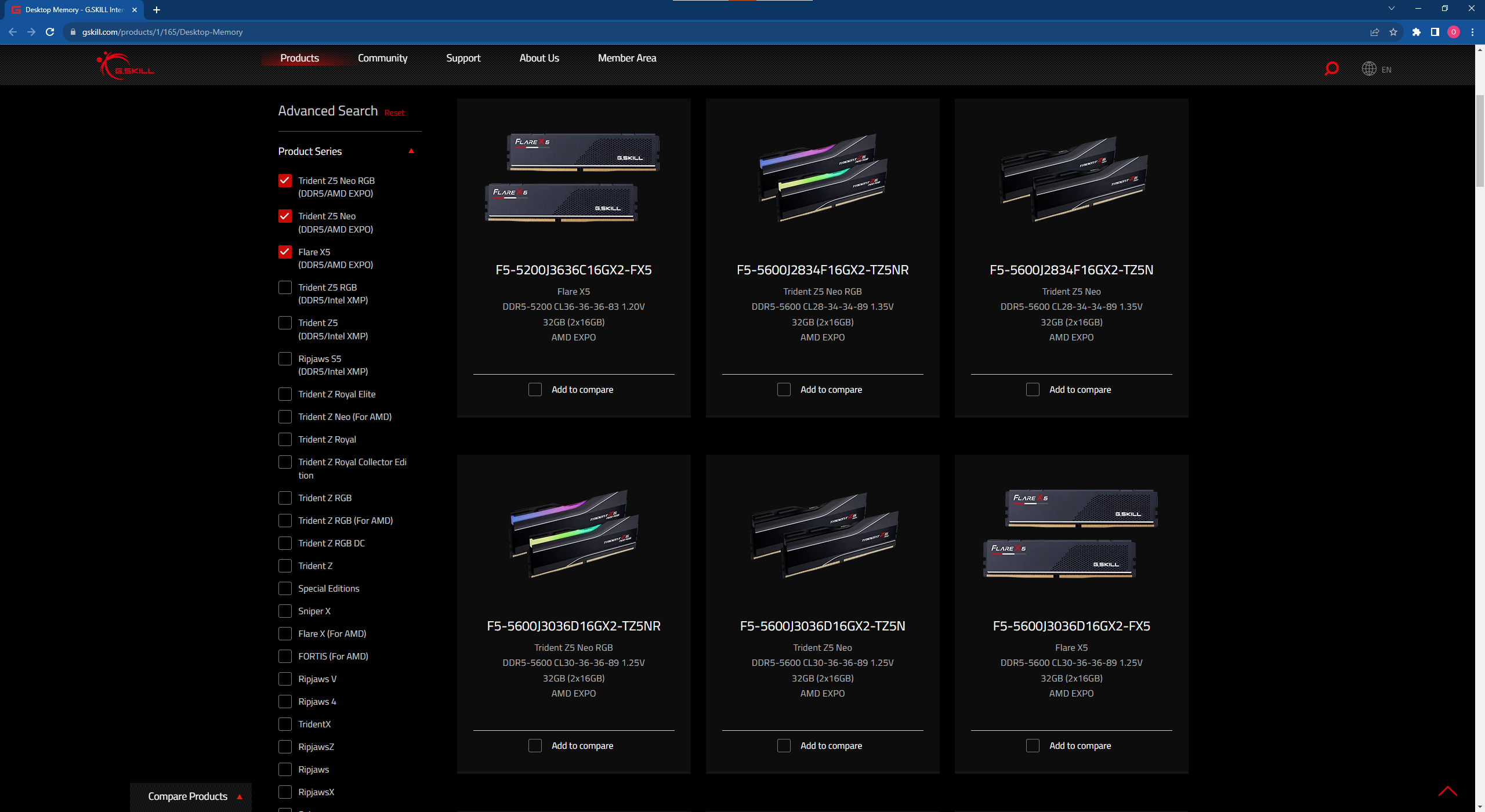Viewport: 1485px width, 812px height.
Task: Open a new browser tab
Action: (x=157, y=10)
